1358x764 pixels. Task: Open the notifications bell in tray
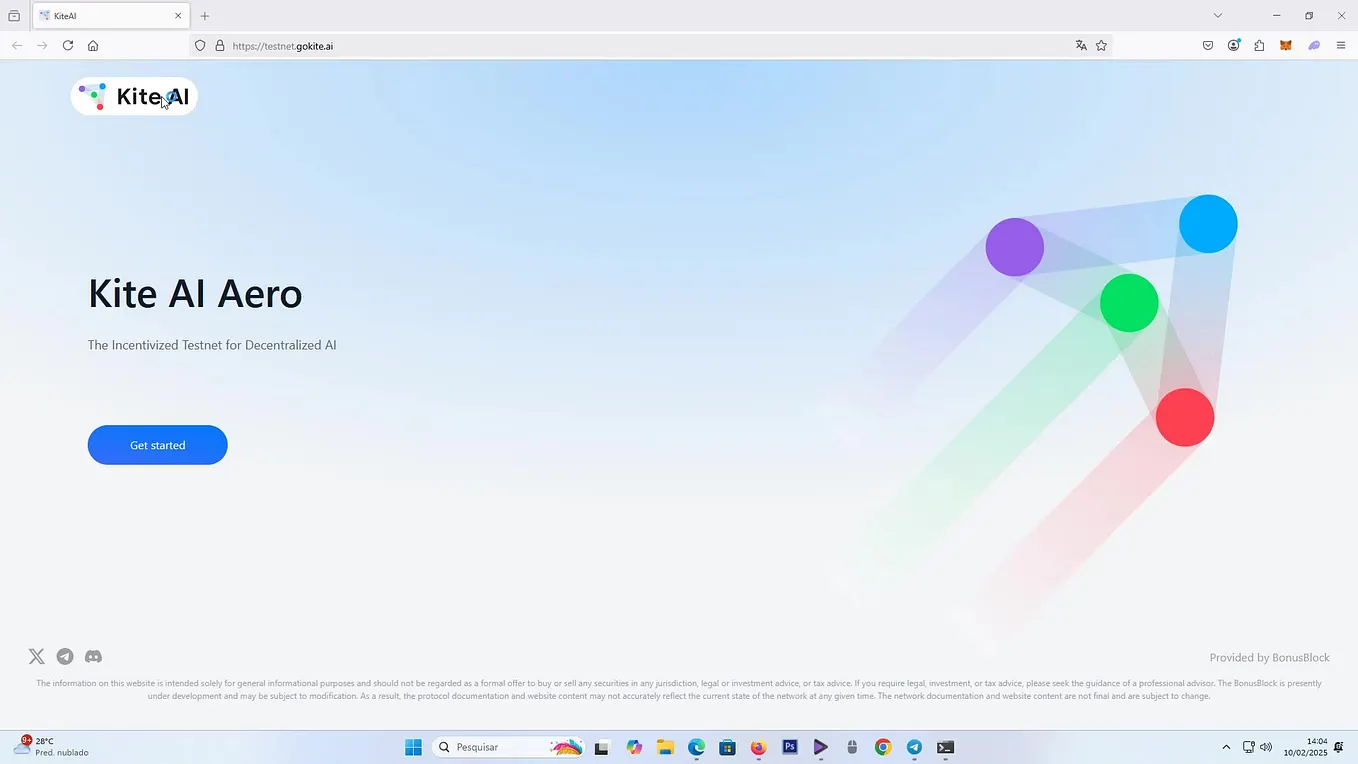click(1339, 747)
